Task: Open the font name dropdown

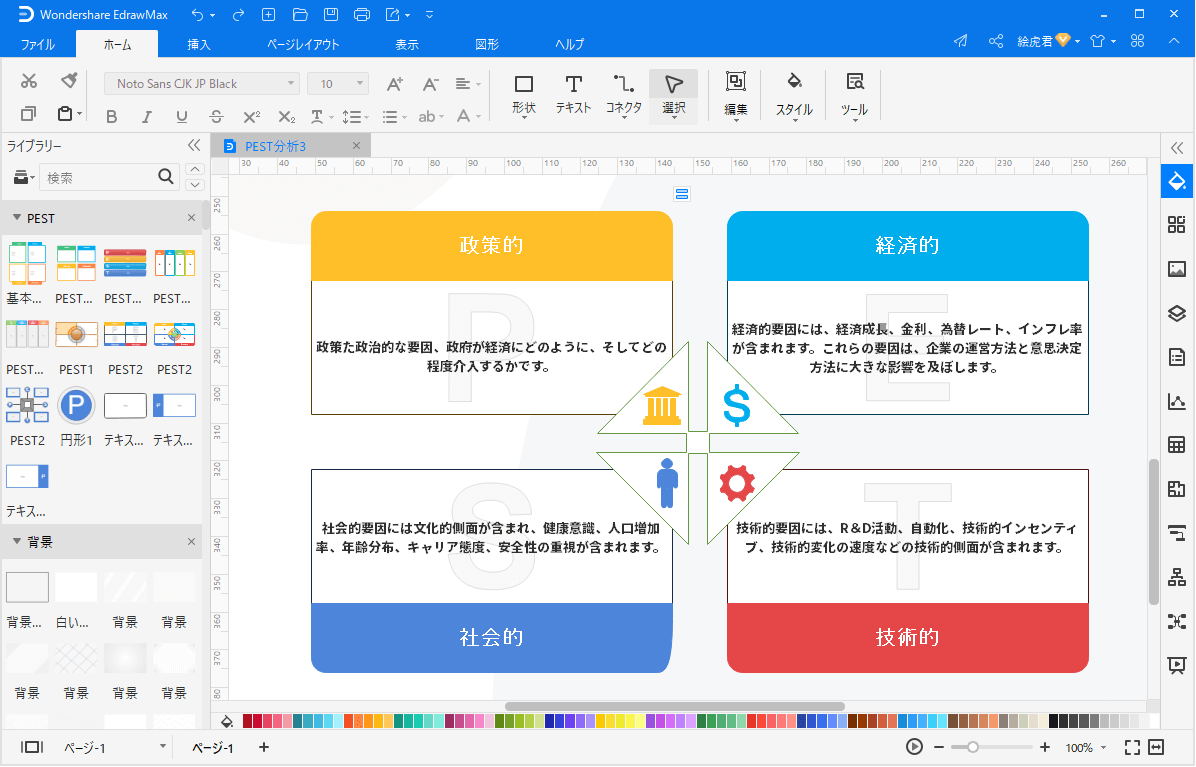Action: pos(201,84)
